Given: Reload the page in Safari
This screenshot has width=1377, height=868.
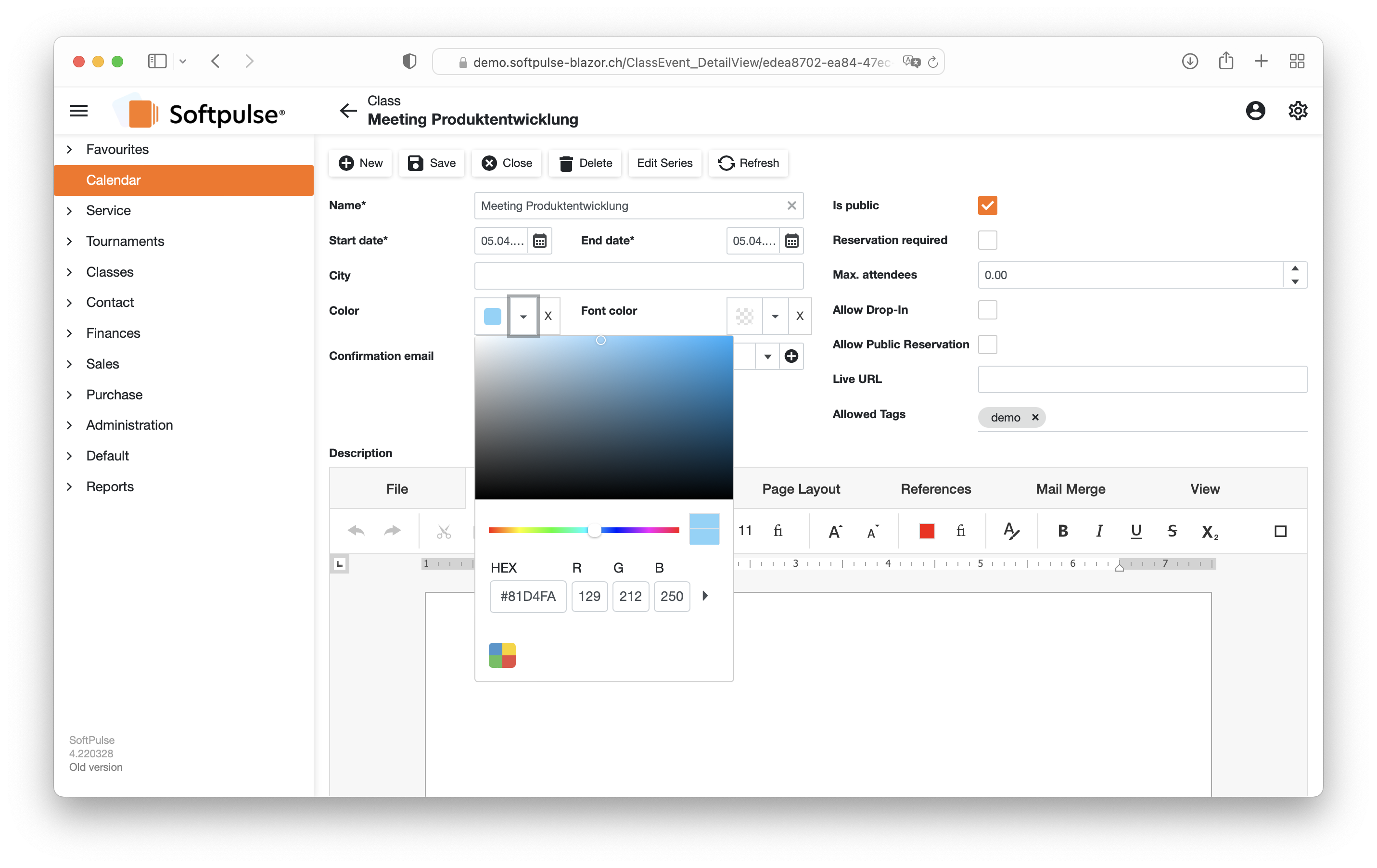Looking at the screenshot, I should click(933, 62).
